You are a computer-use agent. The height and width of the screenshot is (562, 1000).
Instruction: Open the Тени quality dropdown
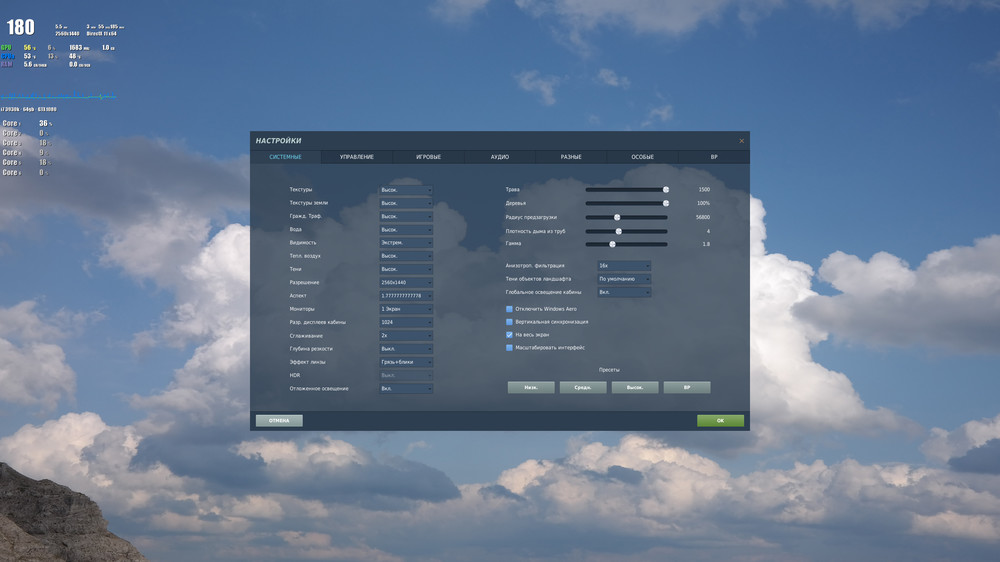[x=406, y=269]
